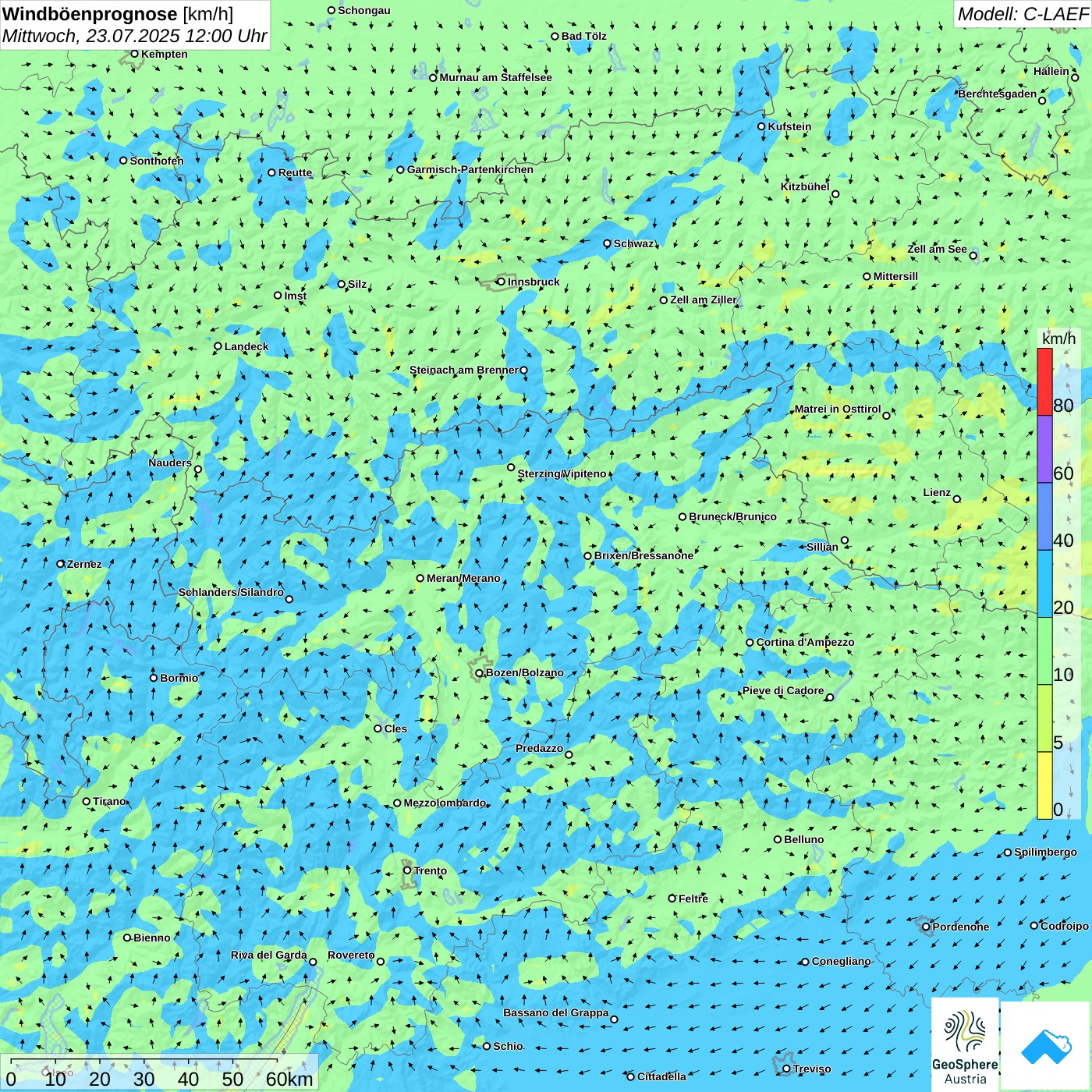Viewport: 1092px width, 1092px height.
Task: Click the Garmisch-Partenkirchen label
Action: (x=470, y=169)
